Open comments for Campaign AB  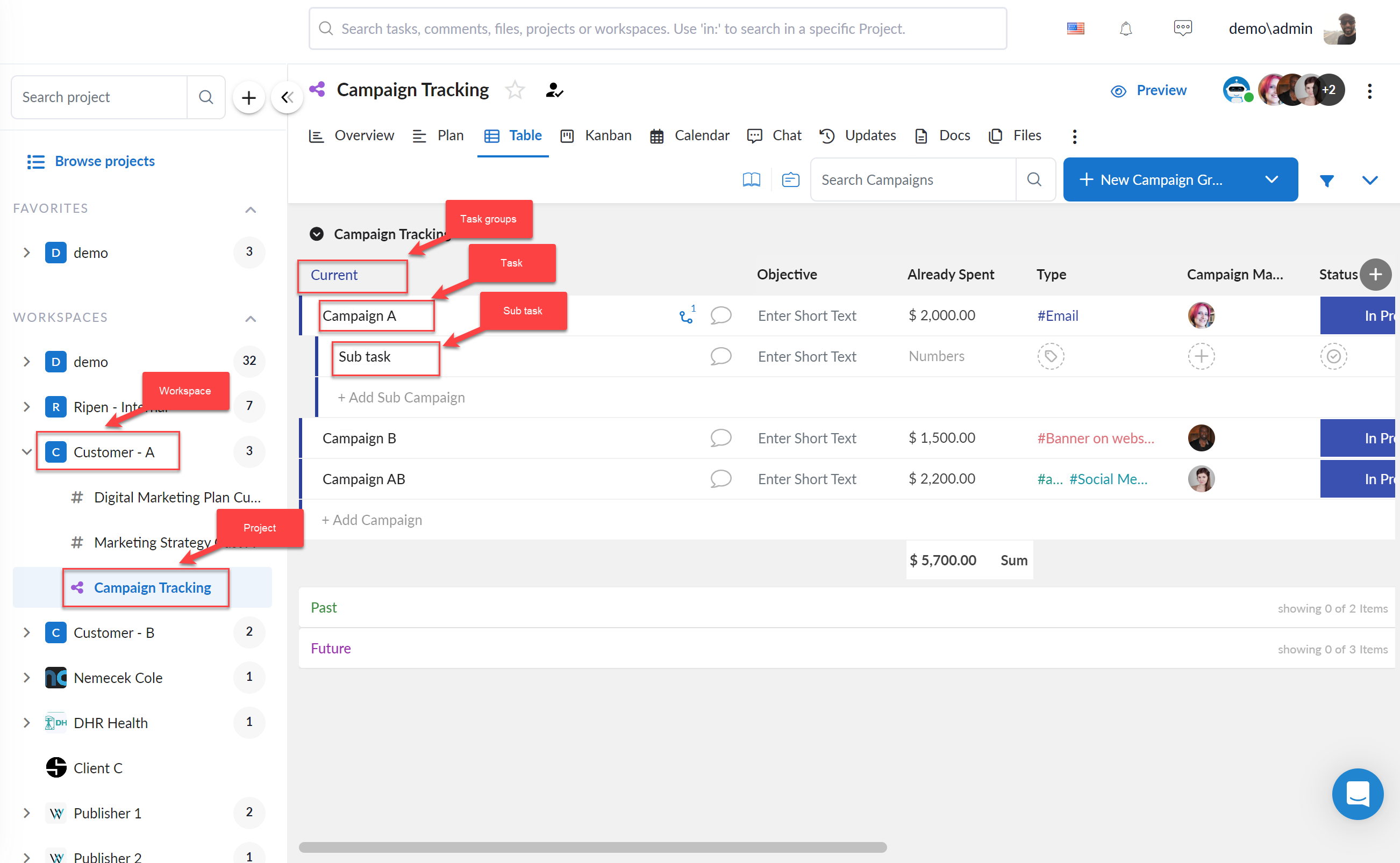click(x=721, y=479)
